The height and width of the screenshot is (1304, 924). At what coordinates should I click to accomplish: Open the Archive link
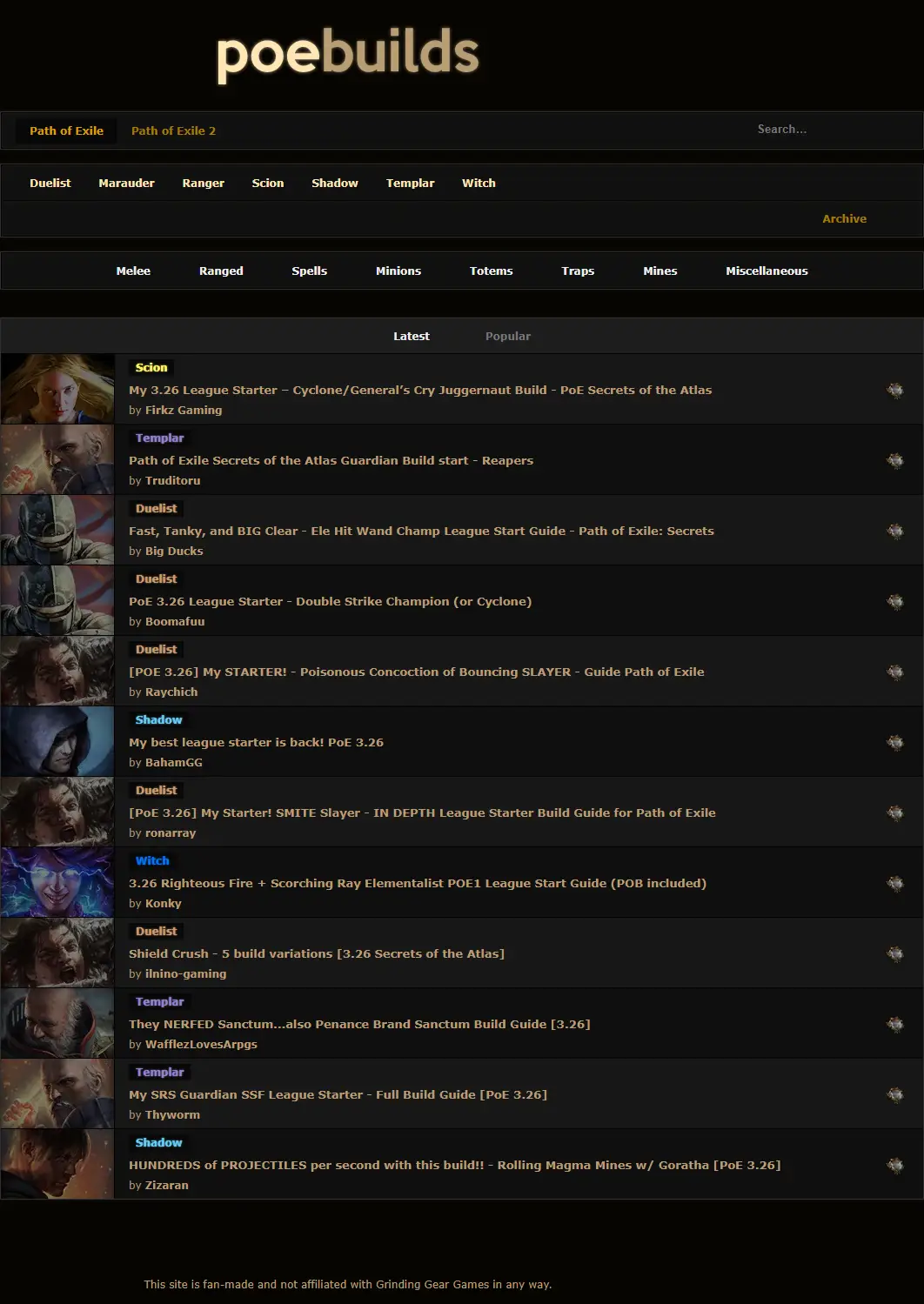tap(844, 218)
